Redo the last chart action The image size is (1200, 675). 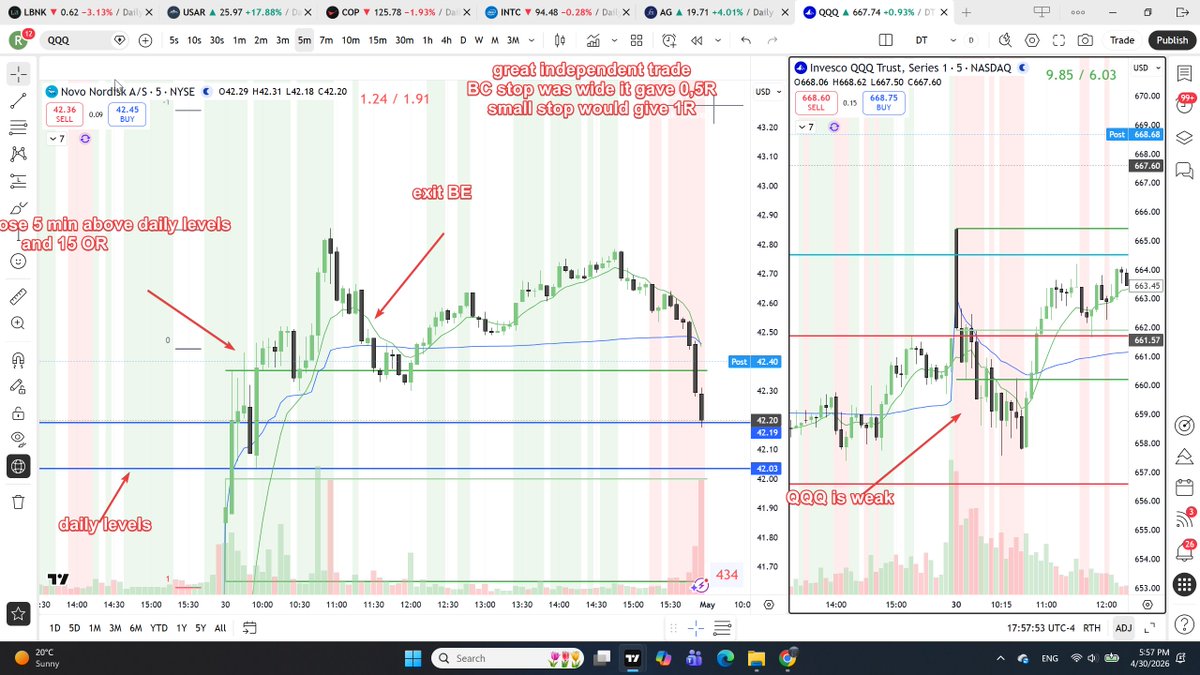pyautogui.click(x=772, y=41)
